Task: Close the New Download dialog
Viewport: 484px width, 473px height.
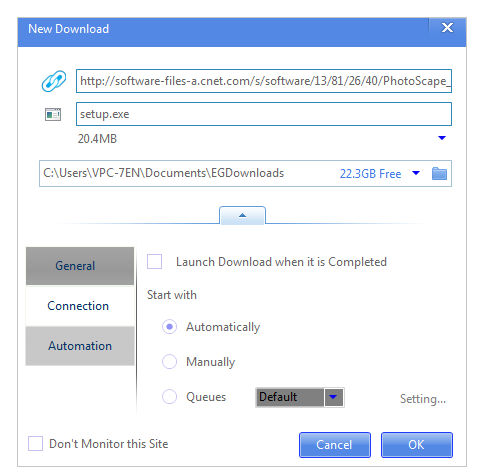Action: click(x=447, y=28)
